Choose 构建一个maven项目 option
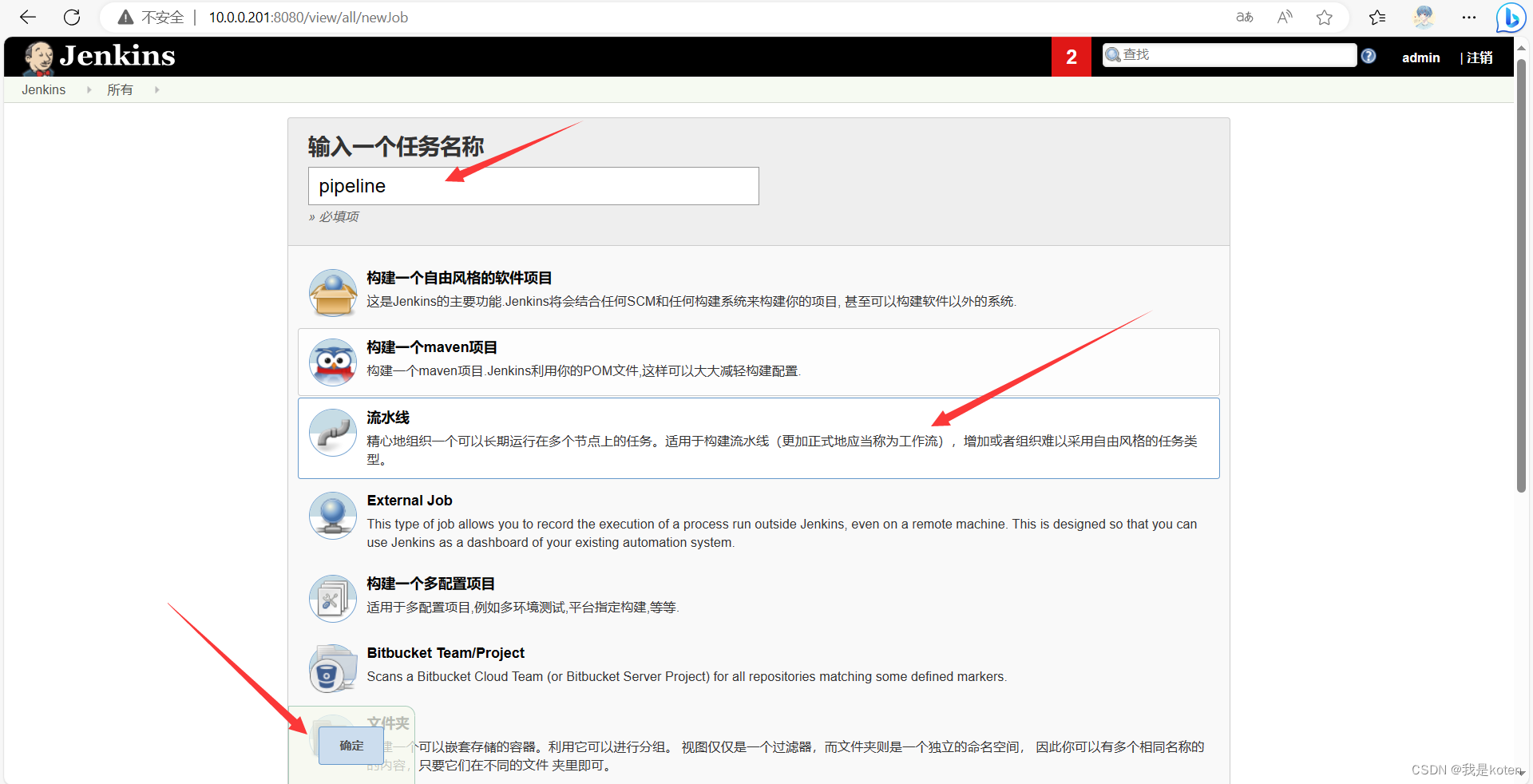The image size is (1533, 784). pos(432,347)
